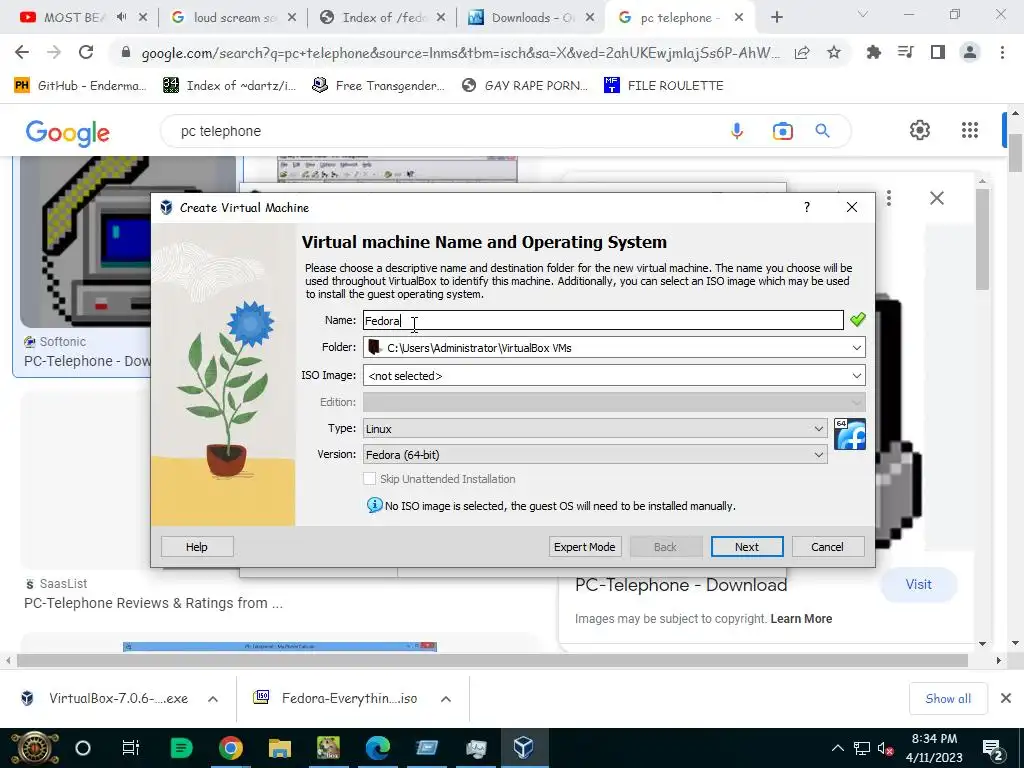The height and width of the screenshot is (768, 1024).
Task: Open the notification center icon
Action: point(993,748)
